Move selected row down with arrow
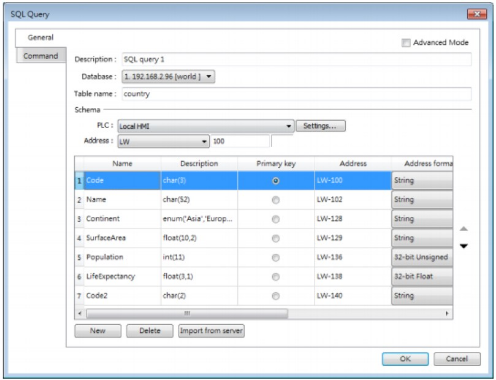Screen dimensions: 496x380 pyautogui.click(x=464, y=246)
